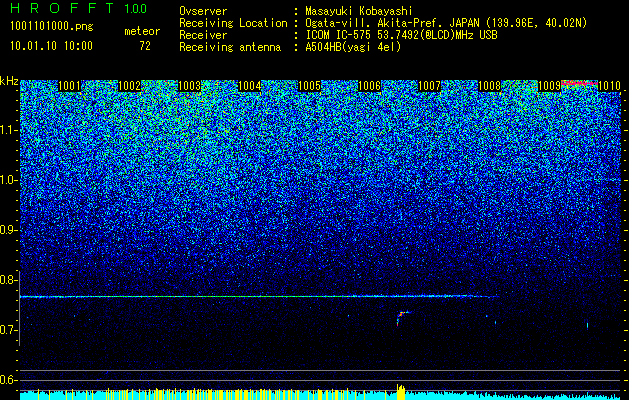Click the "Receiving antenna" field label
This screenshot has height=400, width=629.
click(x=230, y=47)
